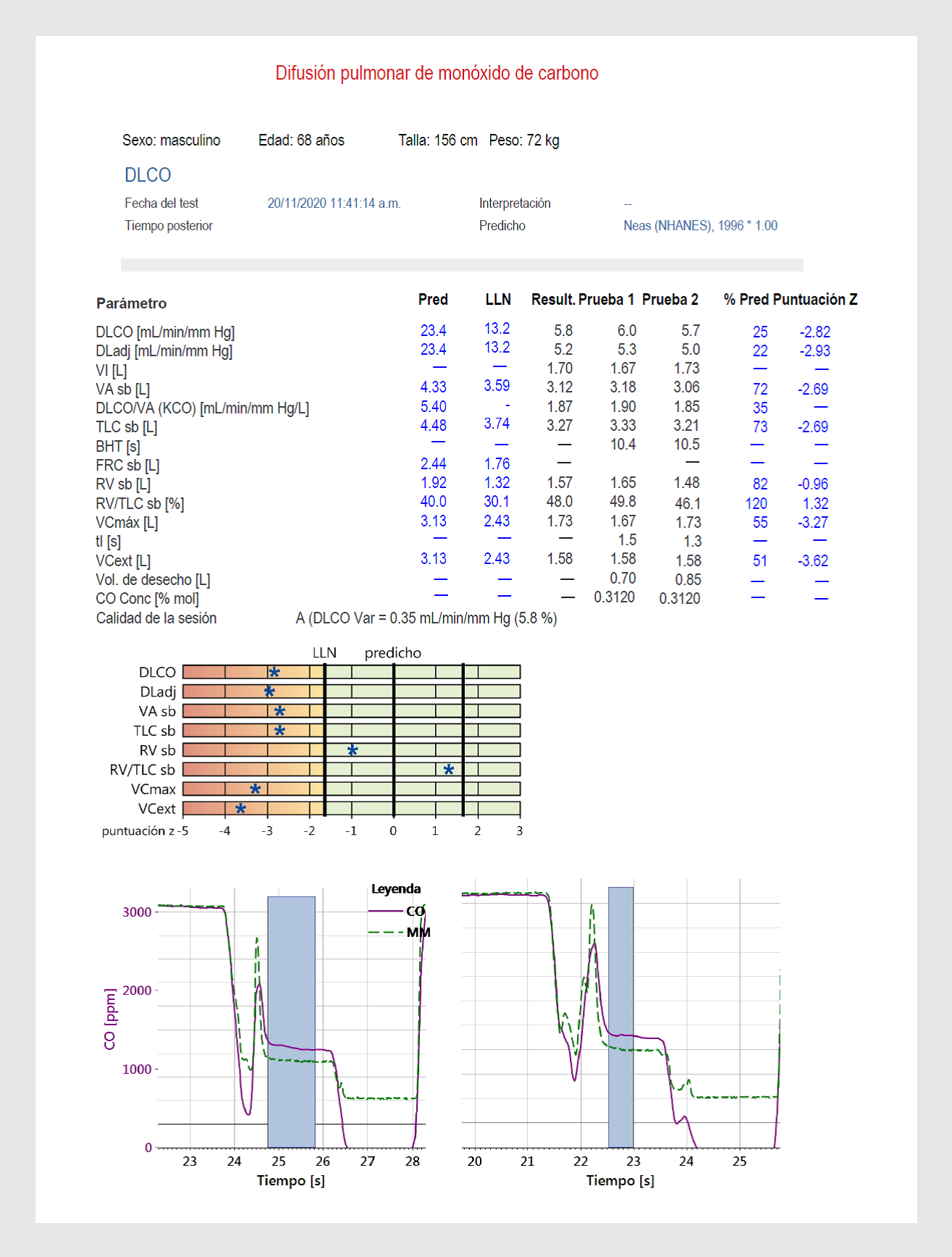952x1257 pixels.
Task: Click the VCext asterisk marker in z-score chart
Action: [240, 809]
